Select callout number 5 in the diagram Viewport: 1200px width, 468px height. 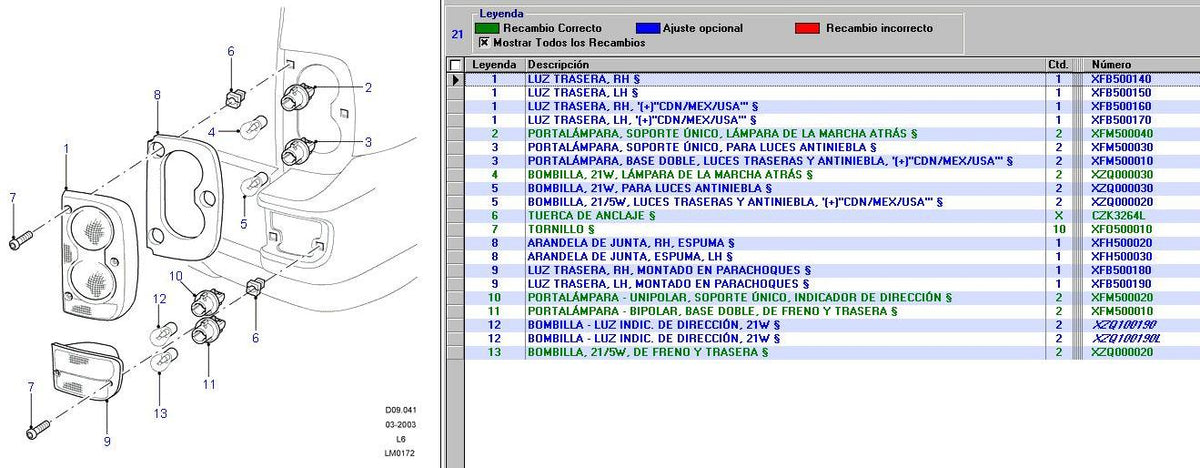point(243,224)
